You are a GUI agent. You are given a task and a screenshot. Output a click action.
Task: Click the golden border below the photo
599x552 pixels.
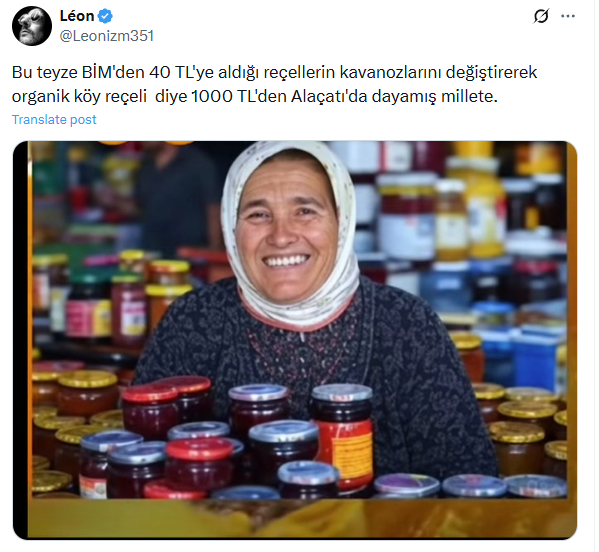302,518
